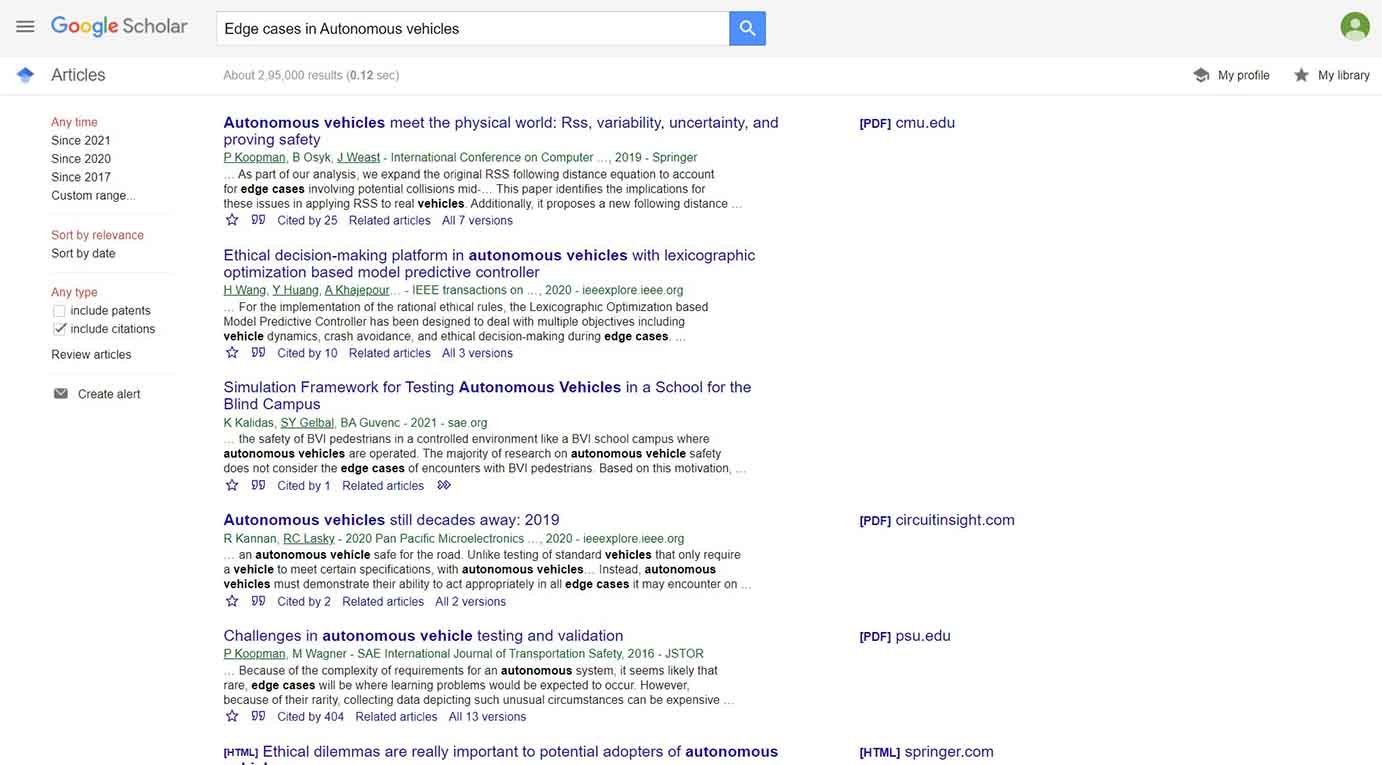1382x765 pixels.
Task: Click the Articles scholar hat icon
Action: [26, 75]
